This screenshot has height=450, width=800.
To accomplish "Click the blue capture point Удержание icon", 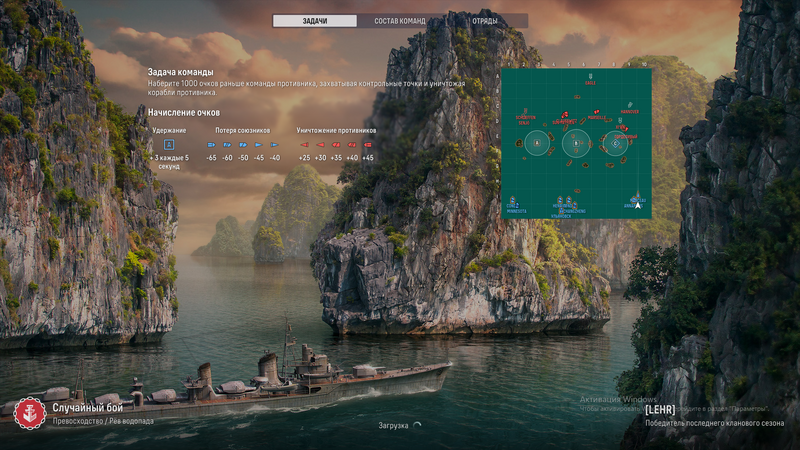I will pos(169,144).
